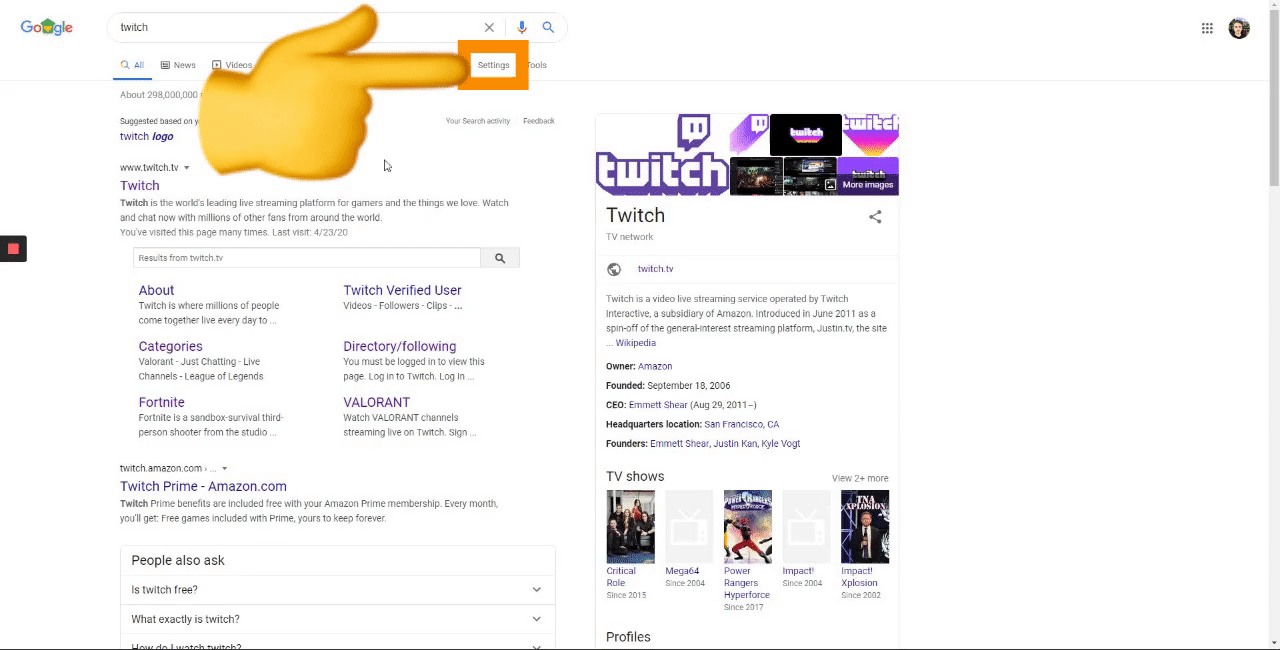Click the Emmett Shear CEO link

[x=658, y=405]
